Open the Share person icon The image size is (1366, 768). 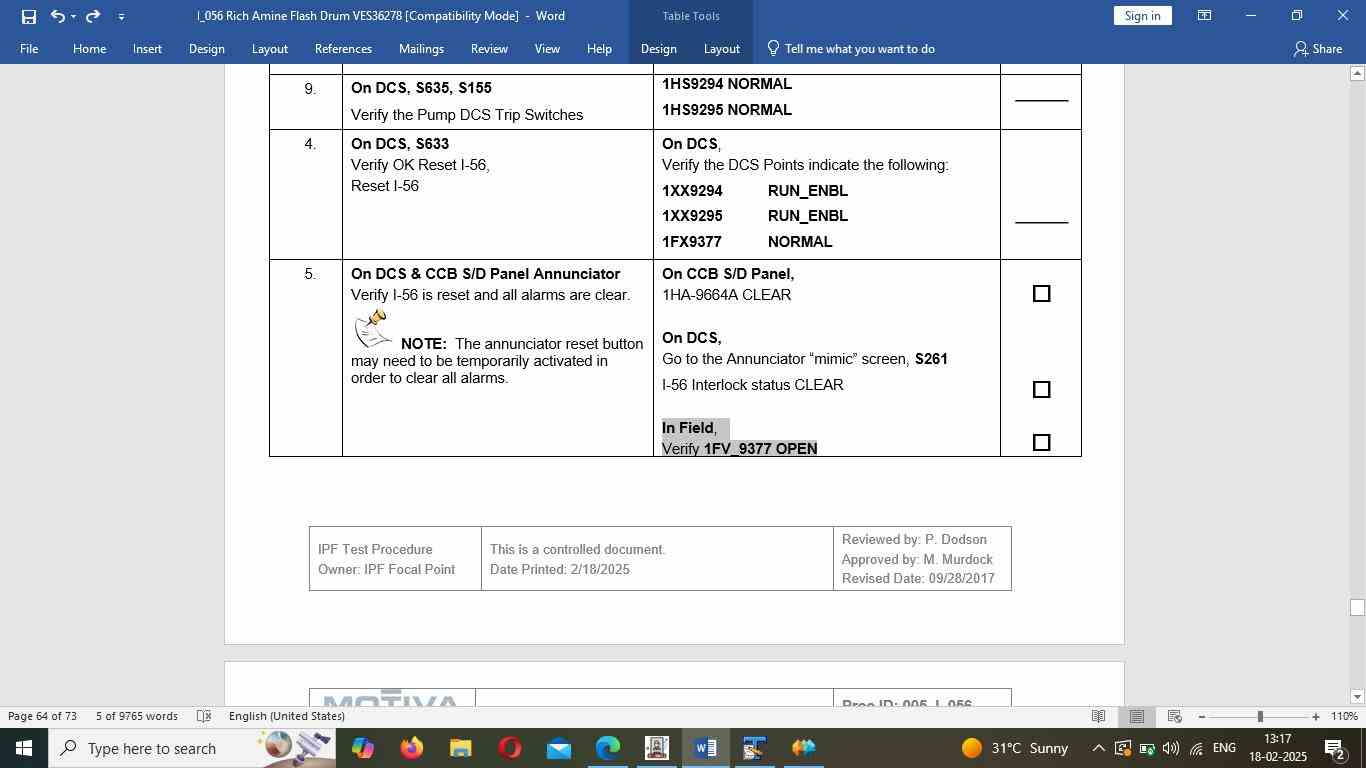click(1300, 48)
